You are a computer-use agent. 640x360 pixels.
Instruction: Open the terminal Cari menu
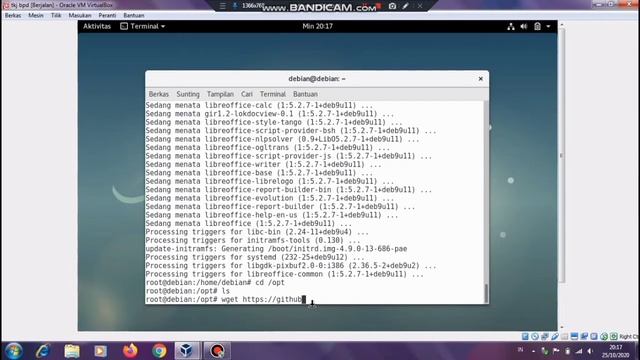pyautogui.click(x=247, y=94)
